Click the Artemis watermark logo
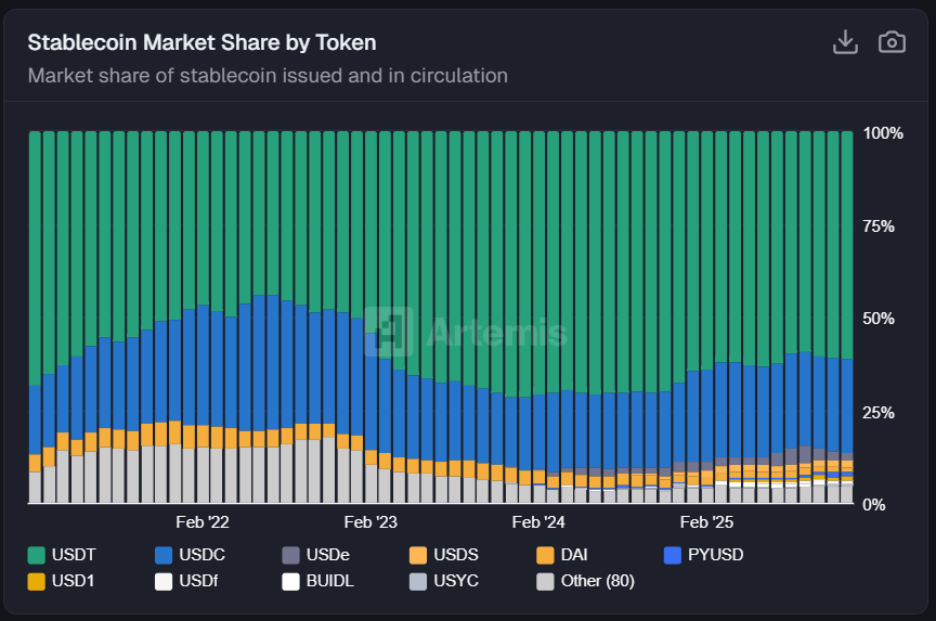The image size is (936, 621). [x=389, y=332]
